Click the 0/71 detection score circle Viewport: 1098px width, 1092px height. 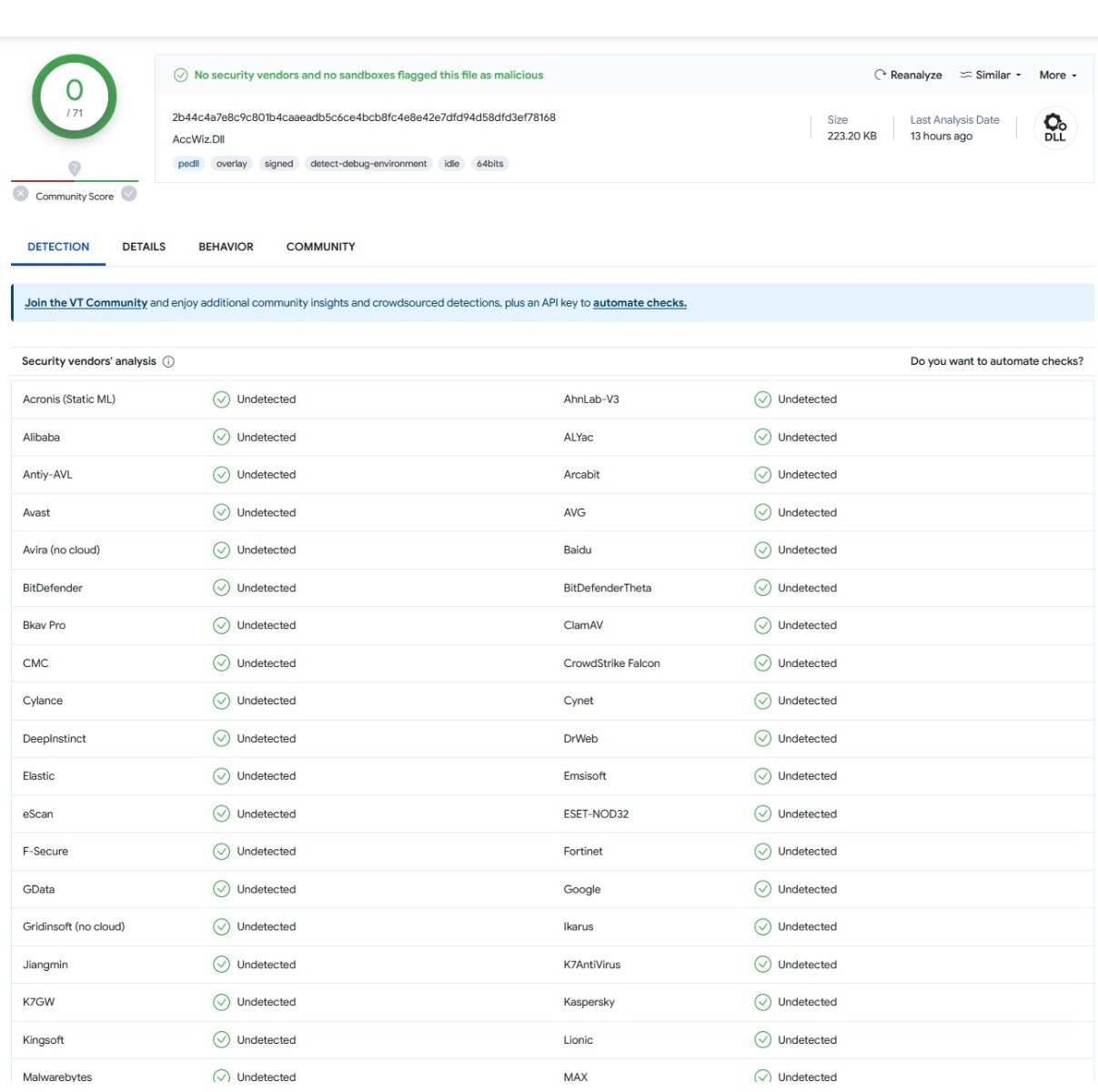point(75,97)
